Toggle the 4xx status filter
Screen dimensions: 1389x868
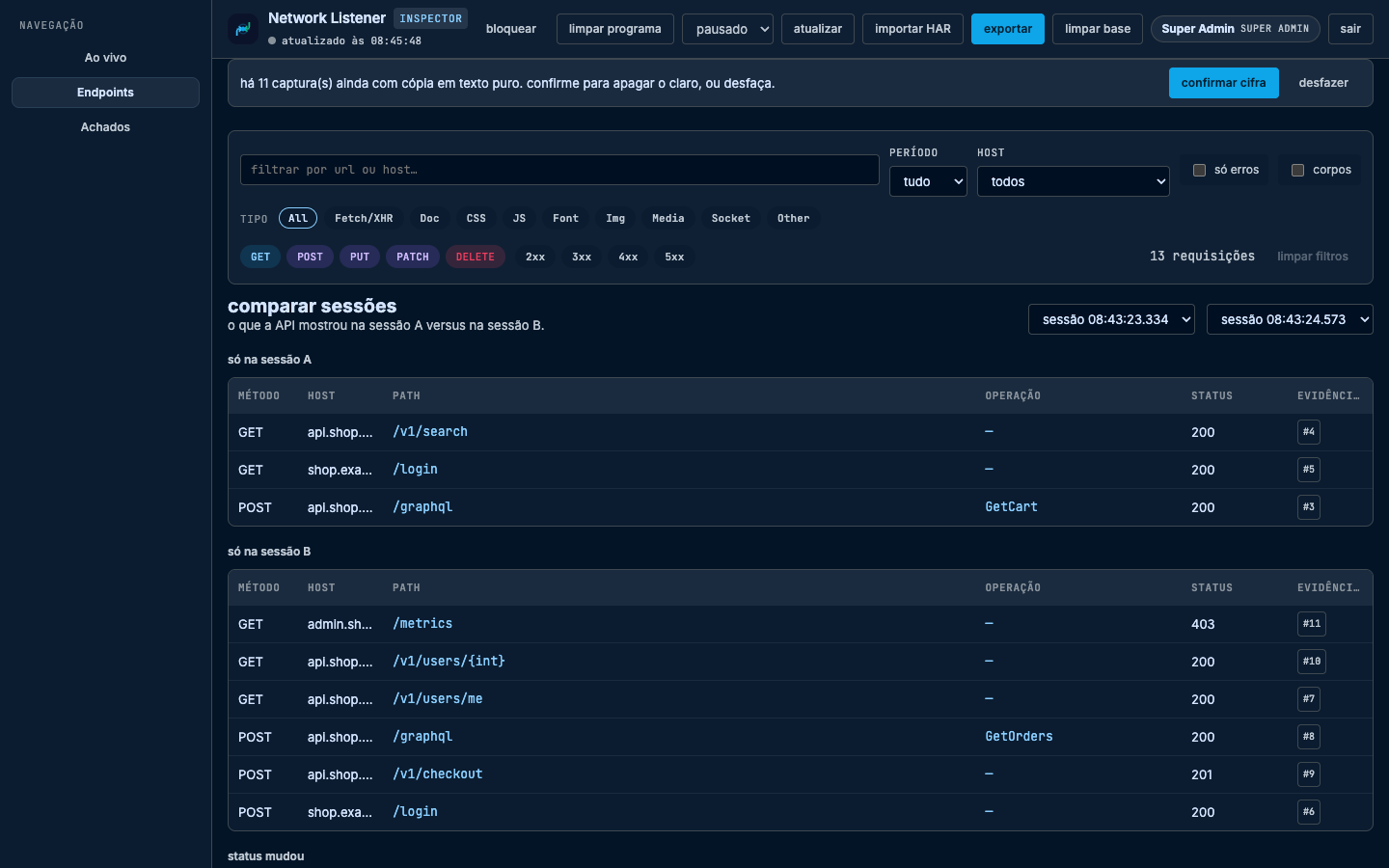pos(628,257)
